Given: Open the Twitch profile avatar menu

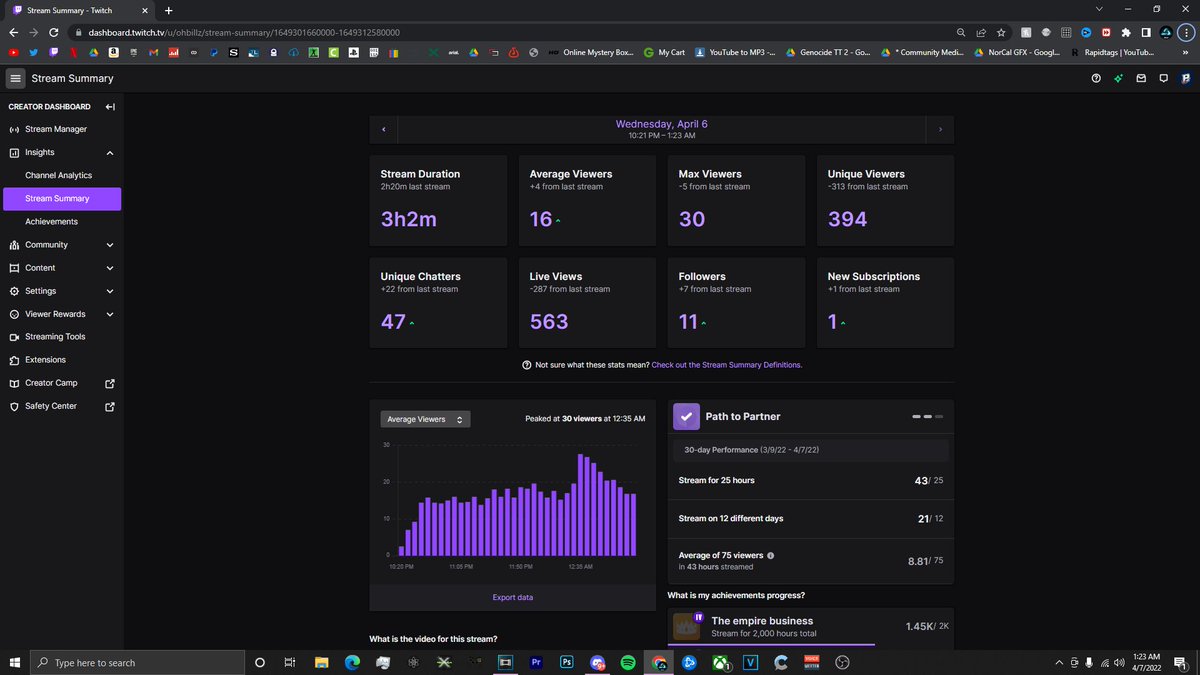Looking at the screenshot, I should pyautogui.click(x=1185, y=78).
